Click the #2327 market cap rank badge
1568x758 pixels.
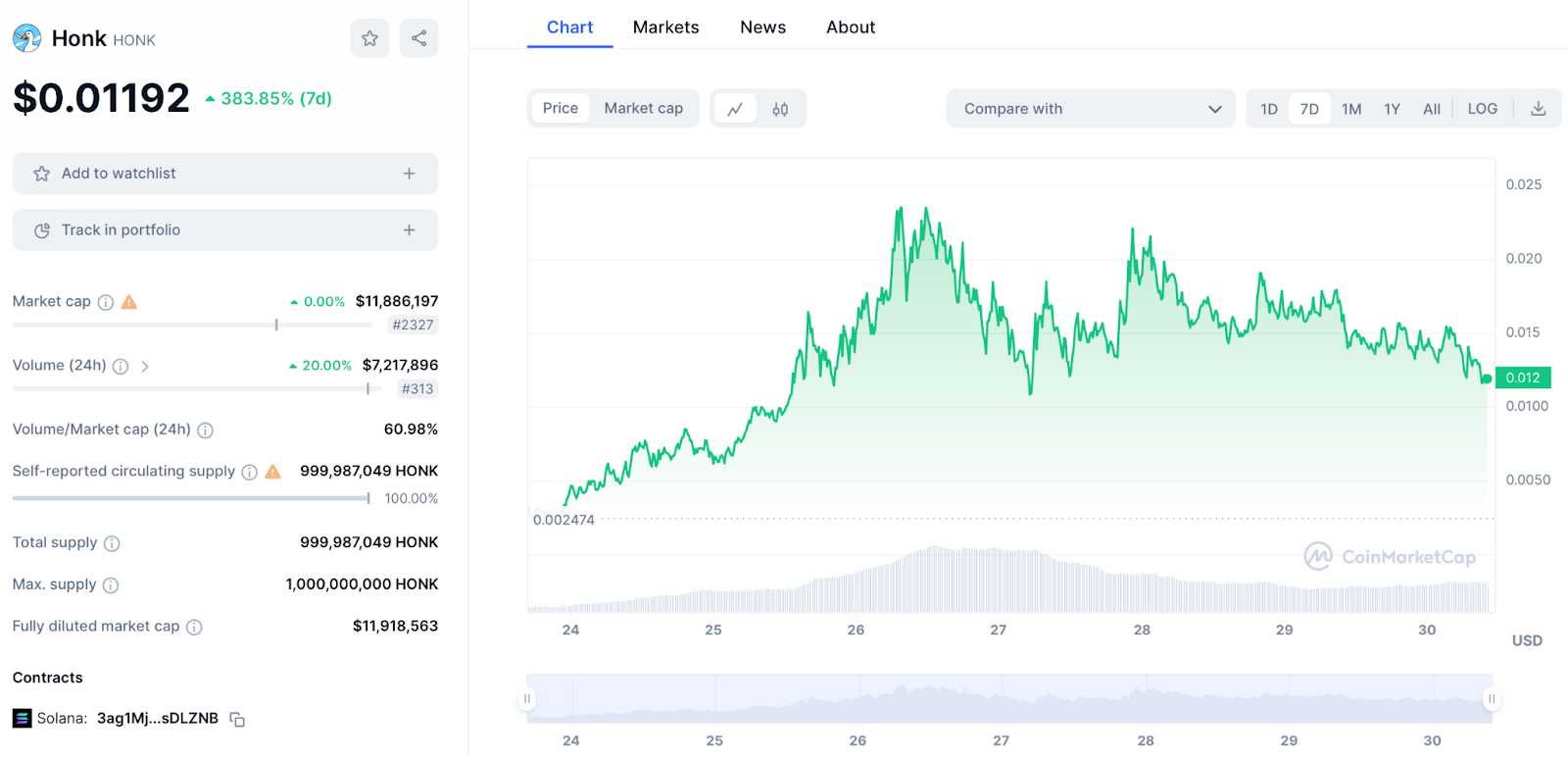tap(413, 326)
